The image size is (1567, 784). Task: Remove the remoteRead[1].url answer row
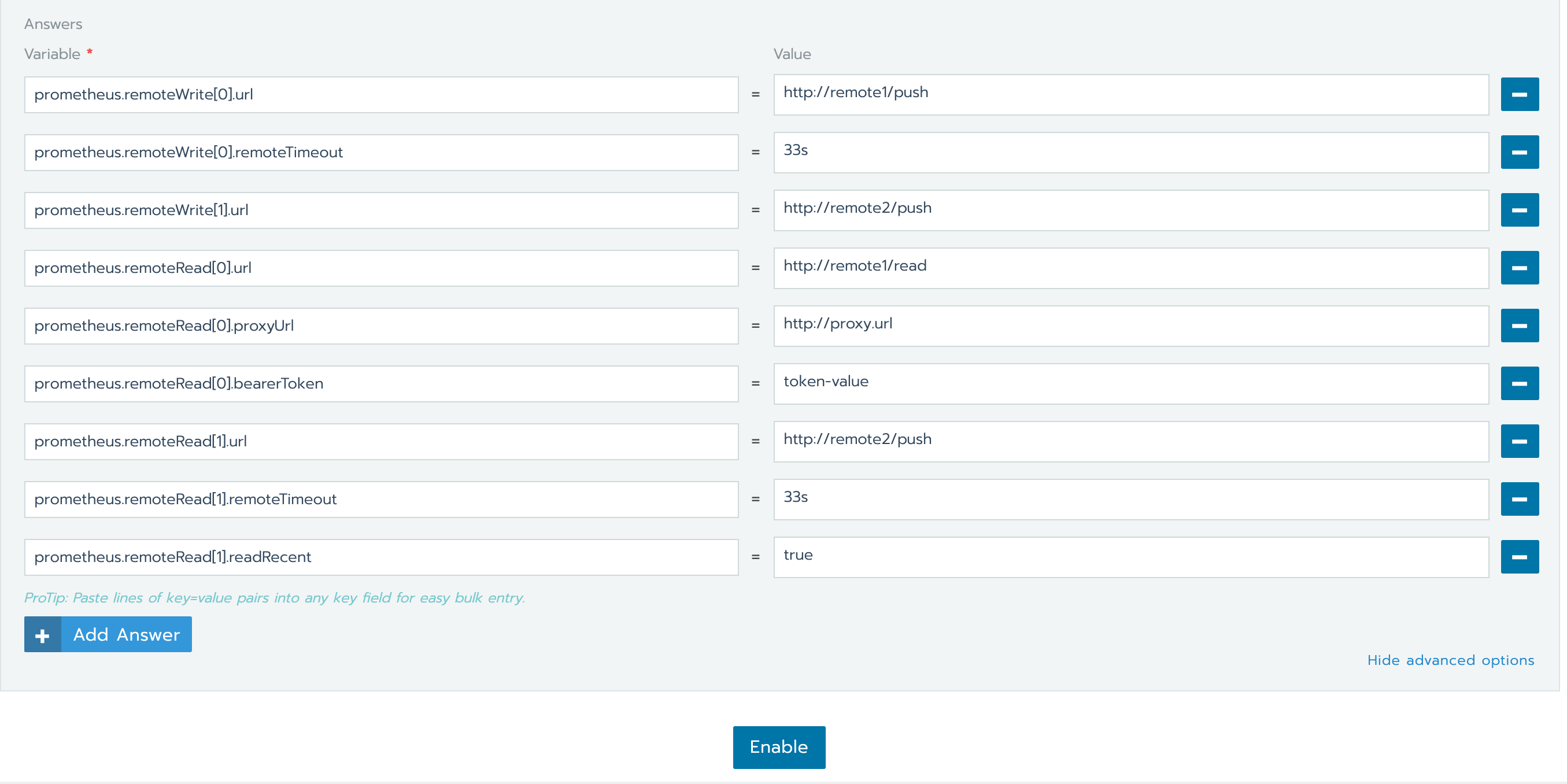click(x=1519, y=441)
